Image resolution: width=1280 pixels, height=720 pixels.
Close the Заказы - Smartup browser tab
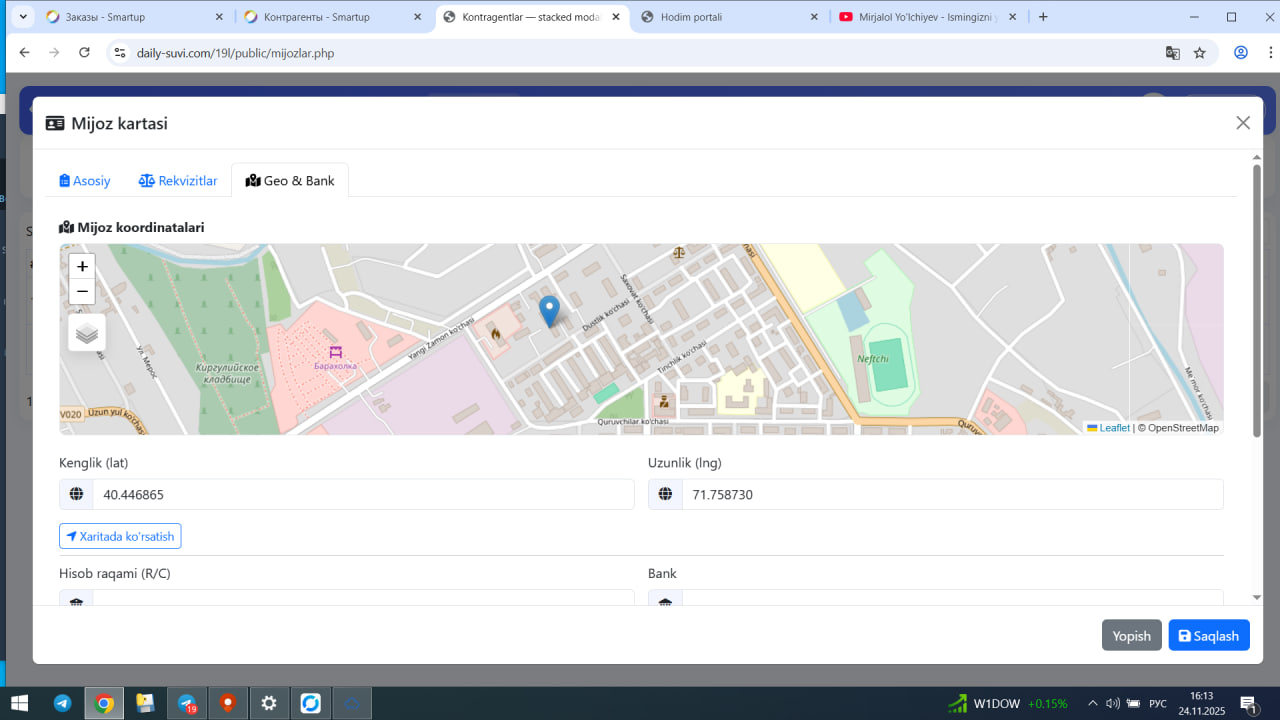tap(218, 17)
